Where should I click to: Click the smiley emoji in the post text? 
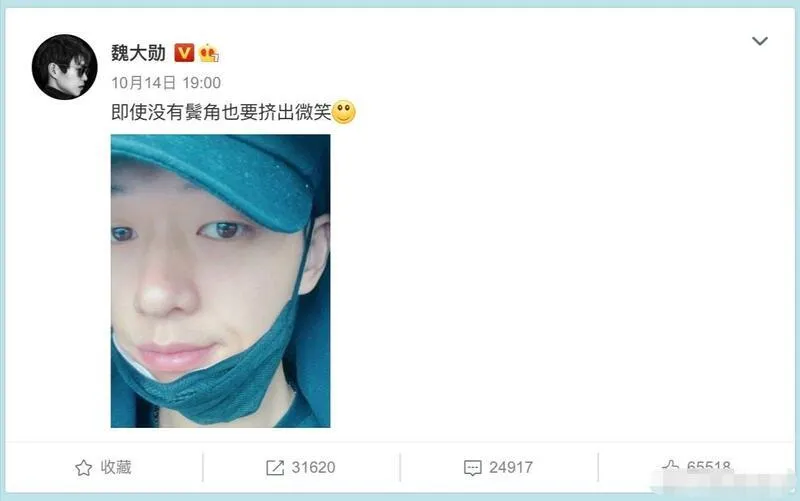pos(343,112)
